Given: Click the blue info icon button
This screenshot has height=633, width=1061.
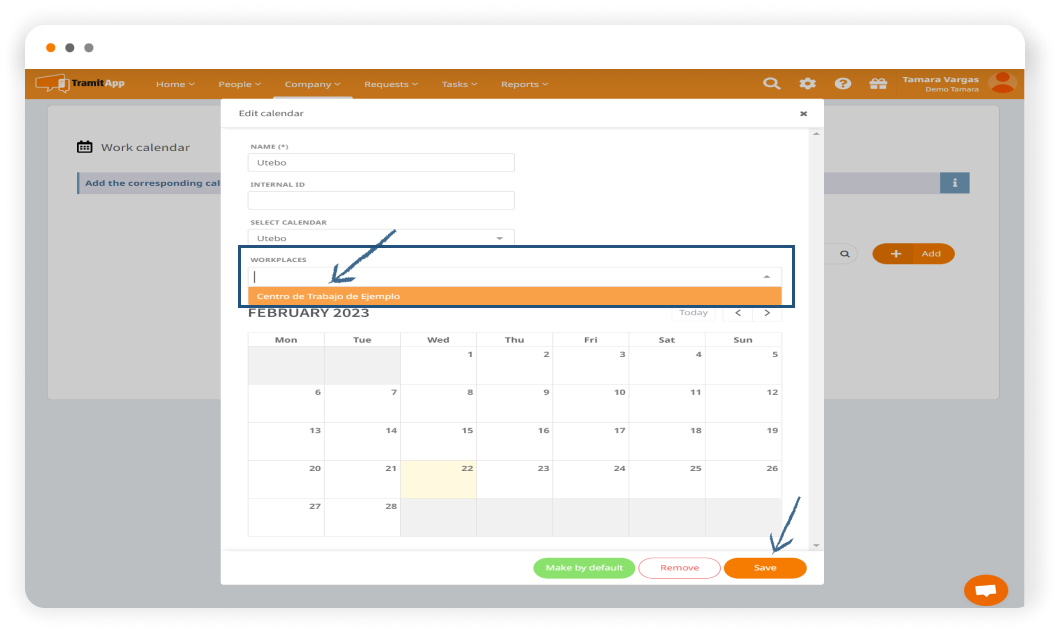Looking at the screenshot, I should [x=954, y=183].
